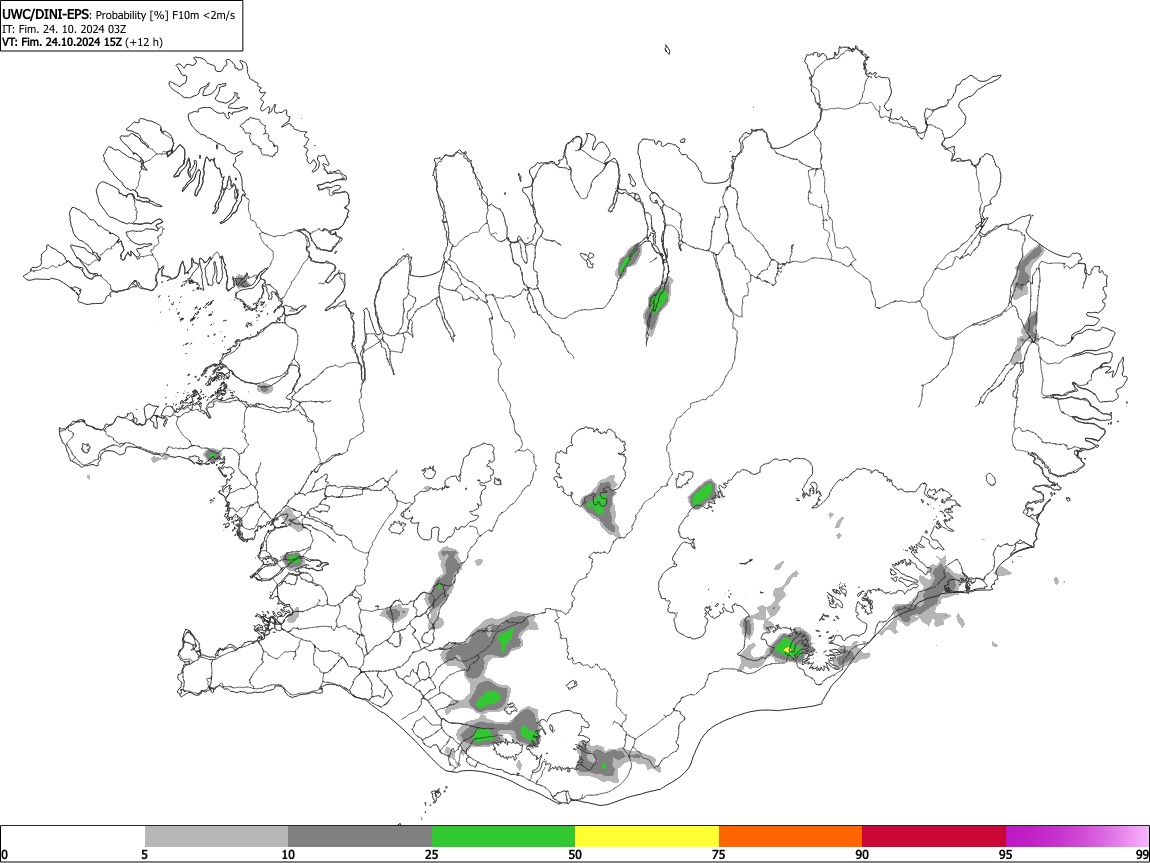The image size is (1150, 863).
Task: Click the '(+12 h)' forecast offset text
Action: [x=144, y=42]
